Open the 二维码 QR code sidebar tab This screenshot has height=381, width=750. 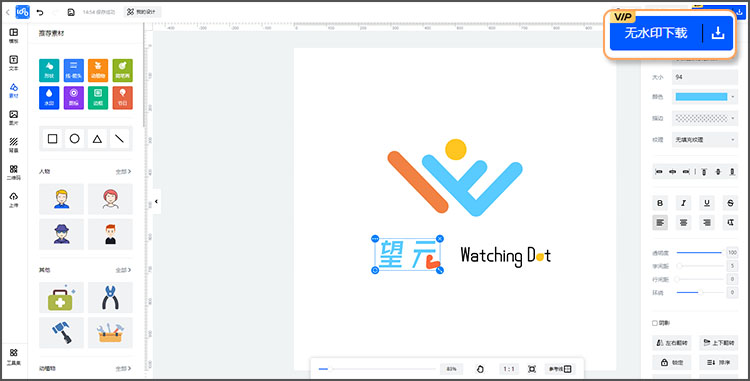coord(13,172)
